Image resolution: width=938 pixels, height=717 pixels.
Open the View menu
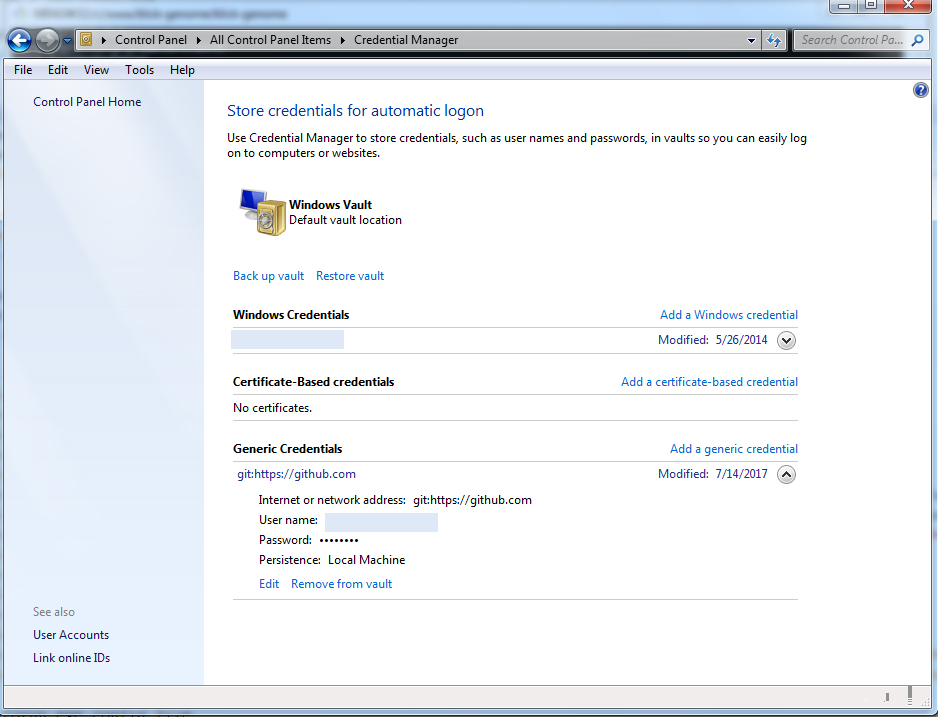pyautogui.click(x=96, y=70)
